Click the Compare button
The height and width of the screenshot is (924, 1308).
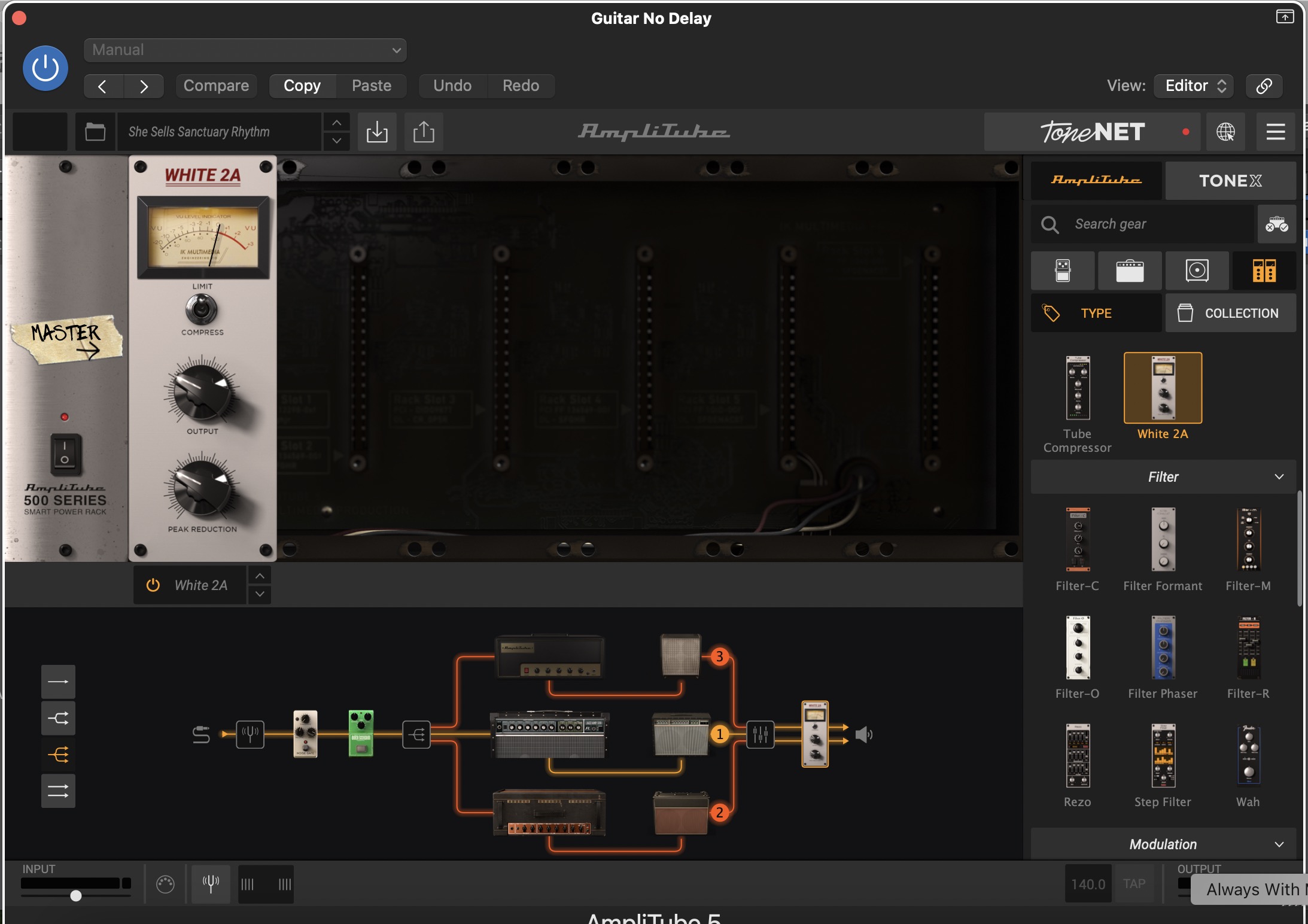tap(216, 86)
